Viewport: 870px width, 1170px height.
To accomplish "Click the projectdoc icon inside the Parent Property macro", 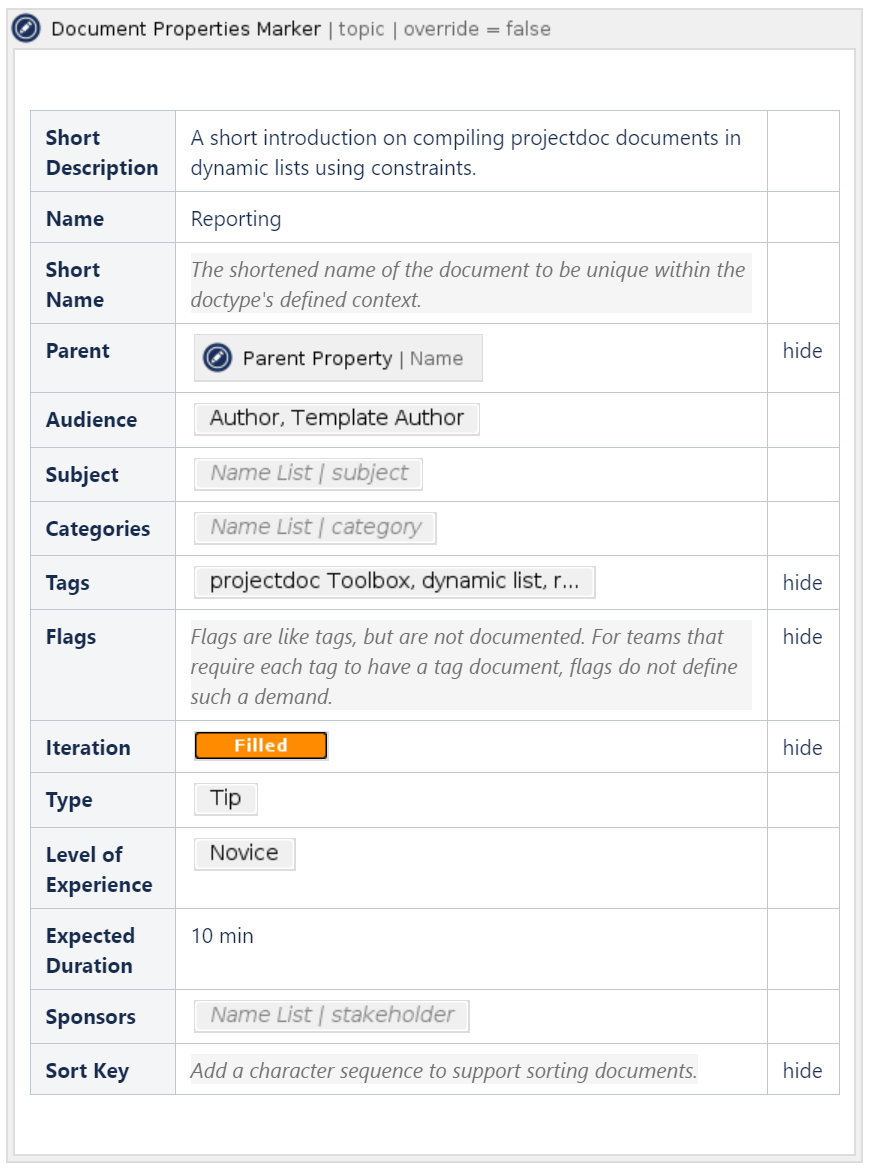I will (x=215, y=358).
